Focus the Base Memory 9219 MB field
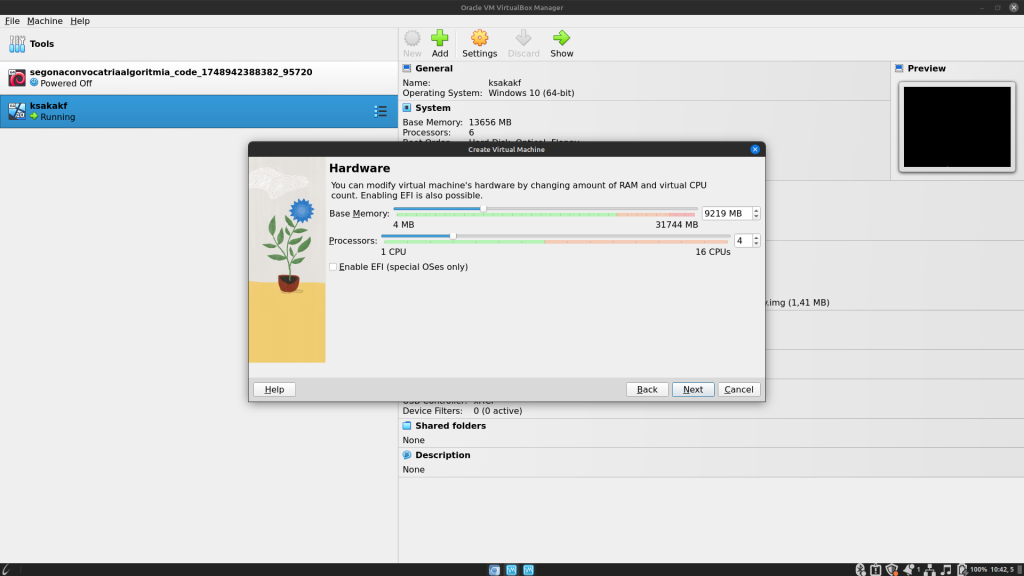 (x=726, y=214)
